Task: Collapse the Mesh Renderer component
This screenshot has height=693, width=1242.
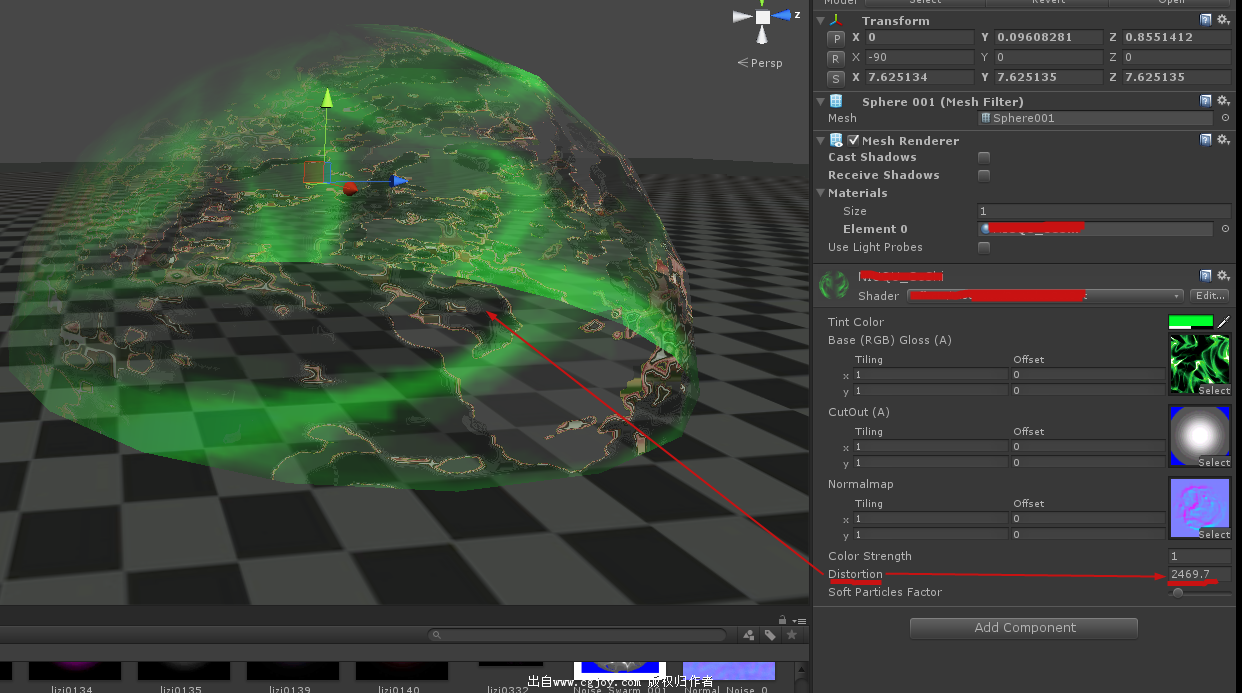Action: click(x=821, y=140)
